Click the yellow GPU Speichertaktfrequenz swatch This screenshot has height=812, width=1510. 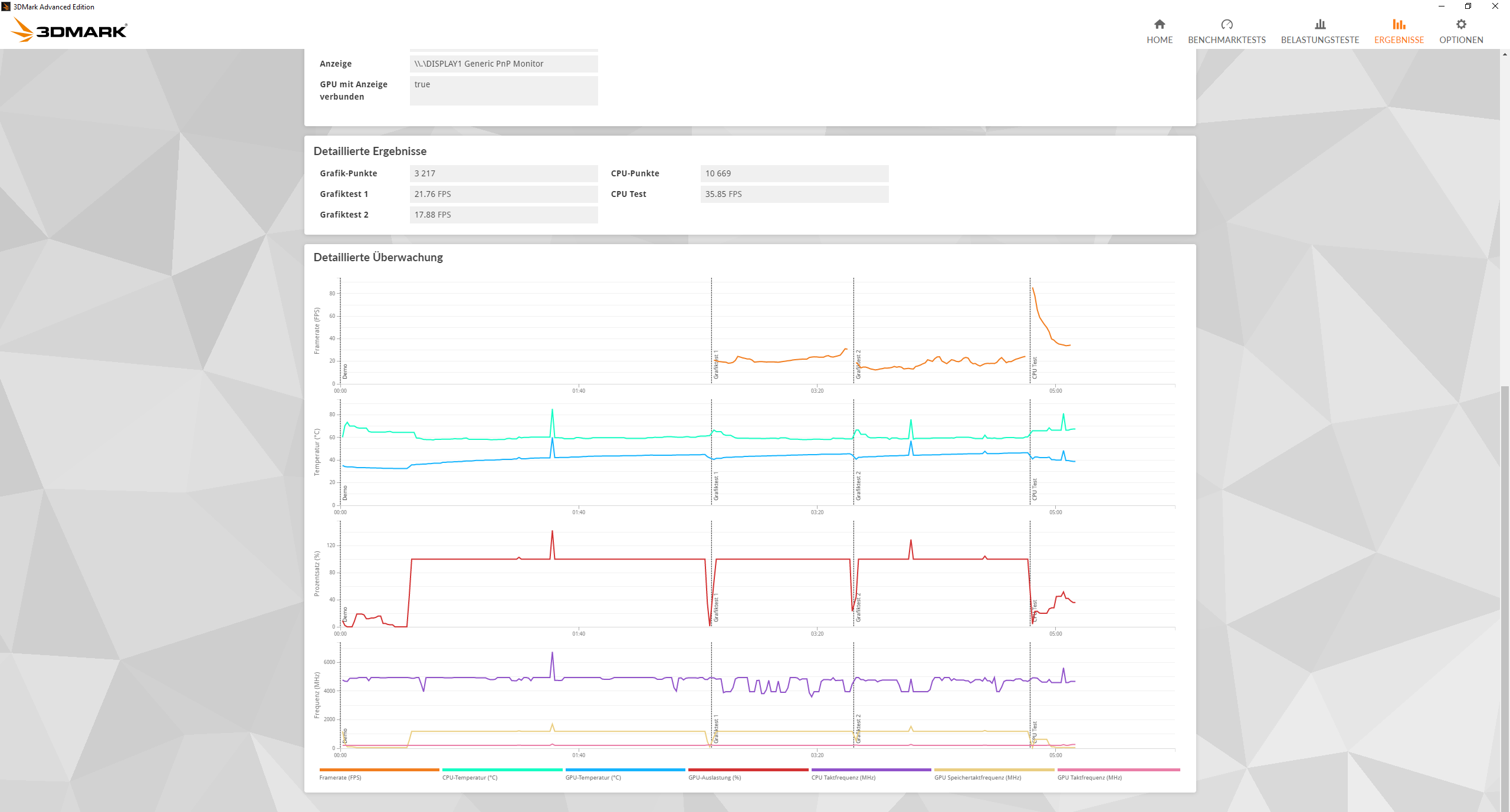[x=994, y=770]
